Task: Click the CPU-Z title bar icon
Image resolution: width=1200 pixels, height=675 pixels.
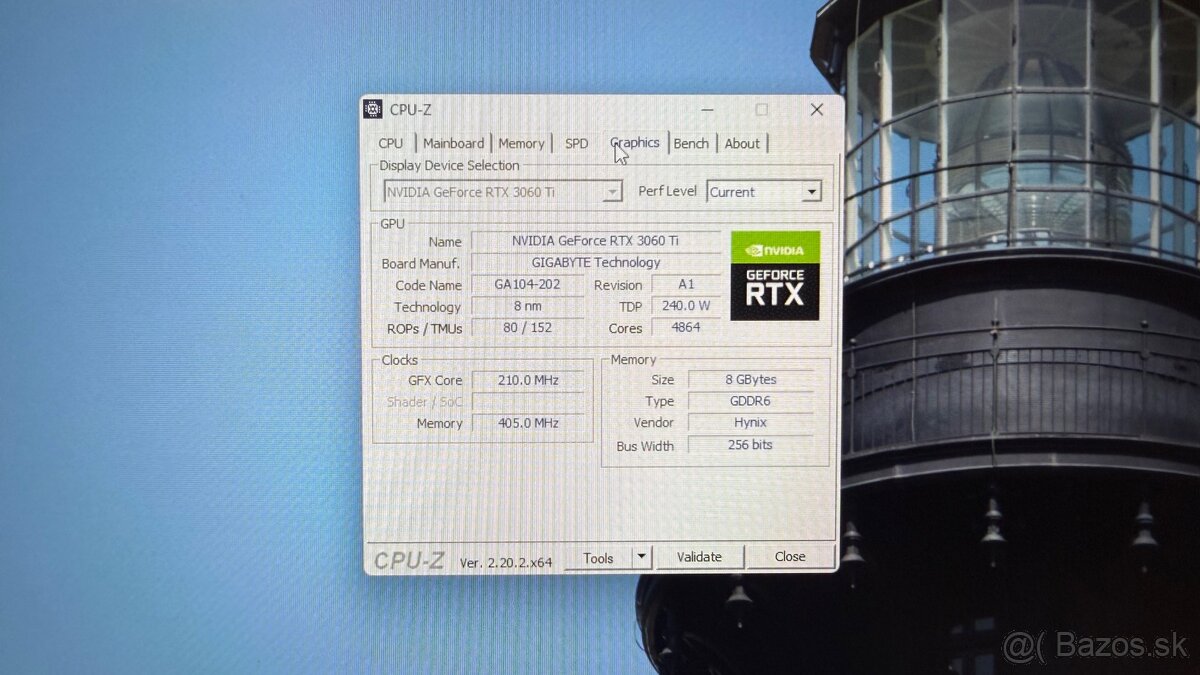Action: click(x=373, y=109)
